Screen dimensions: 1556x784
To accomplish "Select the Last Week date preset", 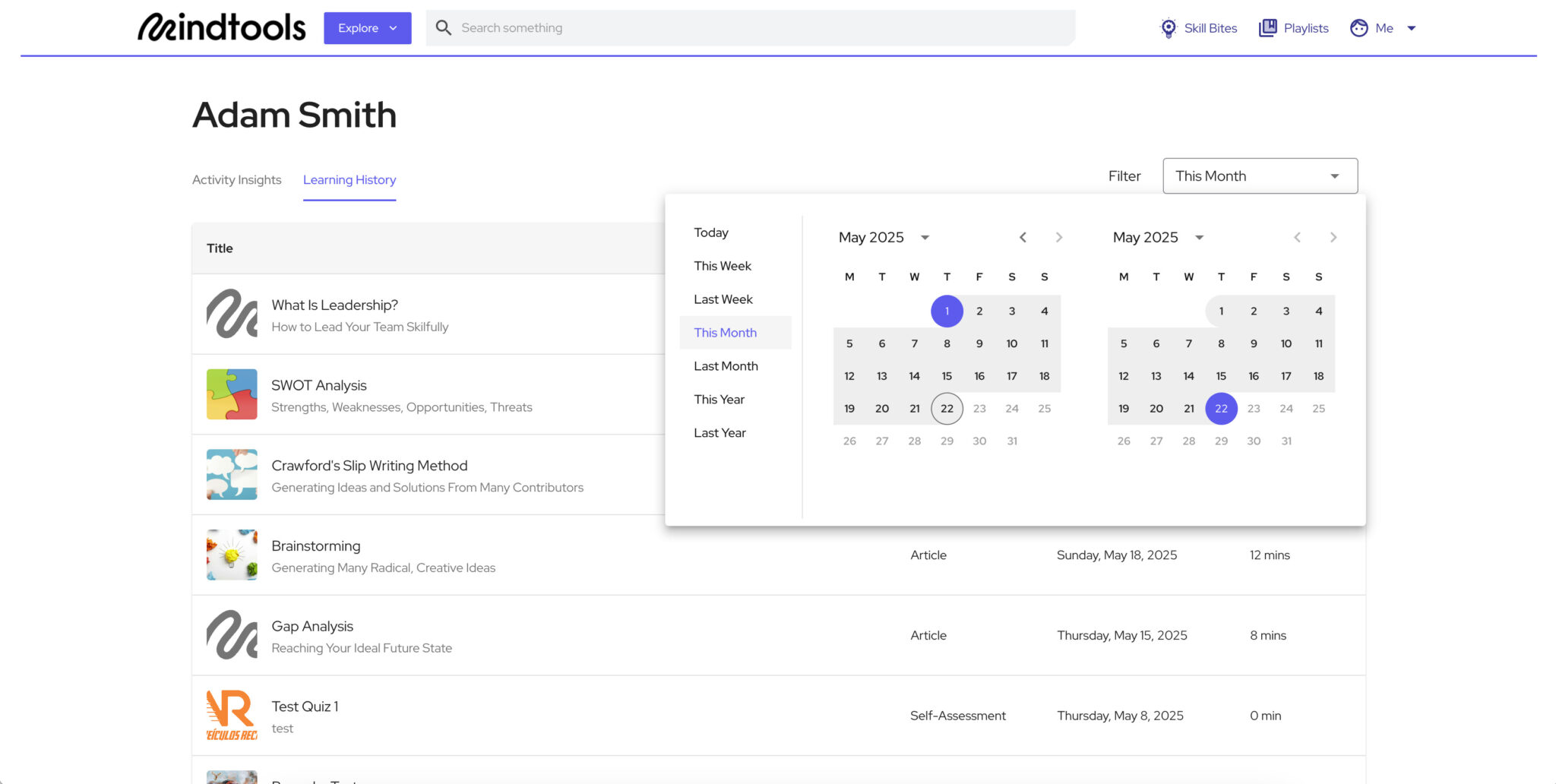I will [723, 299].
